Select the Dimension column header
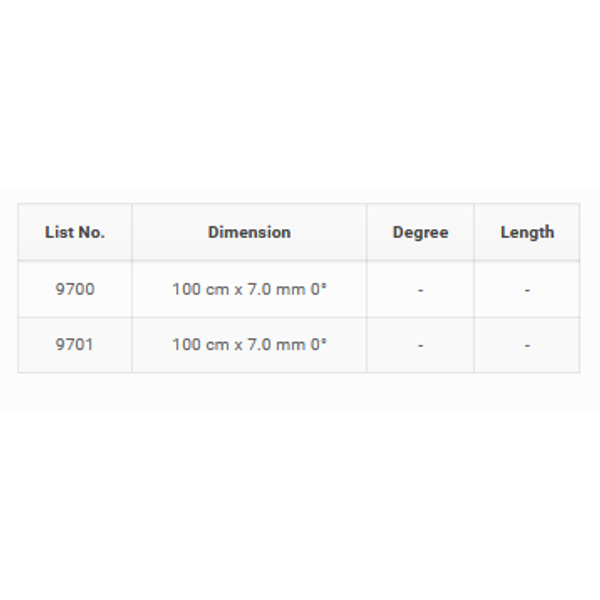This screenshot has height=600, width=600. tap(249, 232)
